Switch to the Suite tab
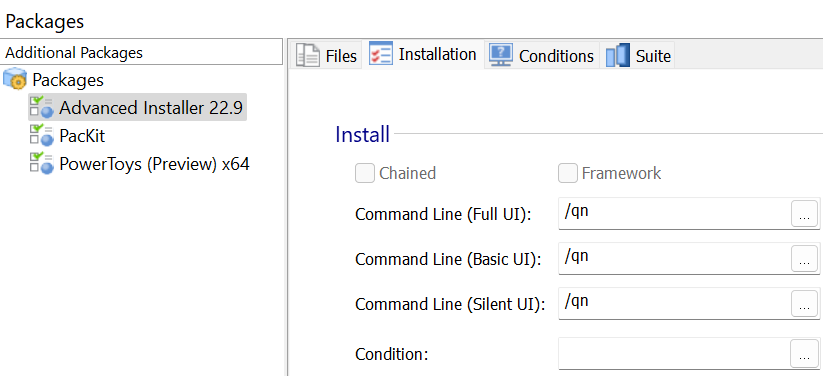The width and height of the screenshot is (823, 376). coord(638,55)
